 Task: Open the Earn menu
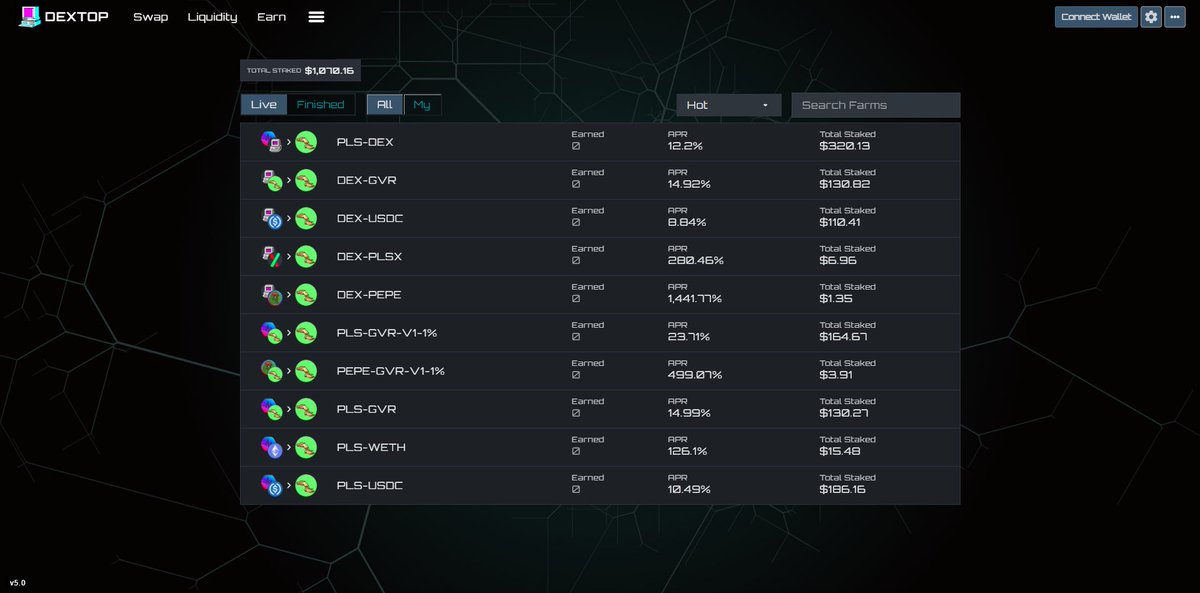271,17
